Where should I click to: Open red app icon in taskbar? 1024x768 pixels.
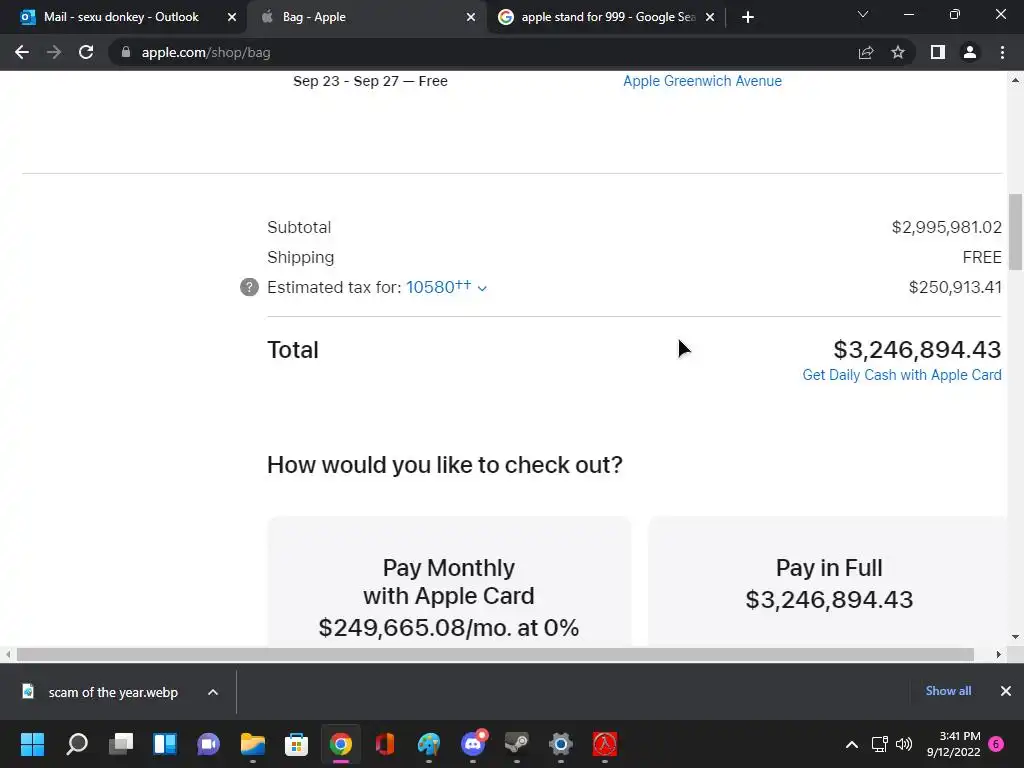pyautogui.click(x=605, y=744)
